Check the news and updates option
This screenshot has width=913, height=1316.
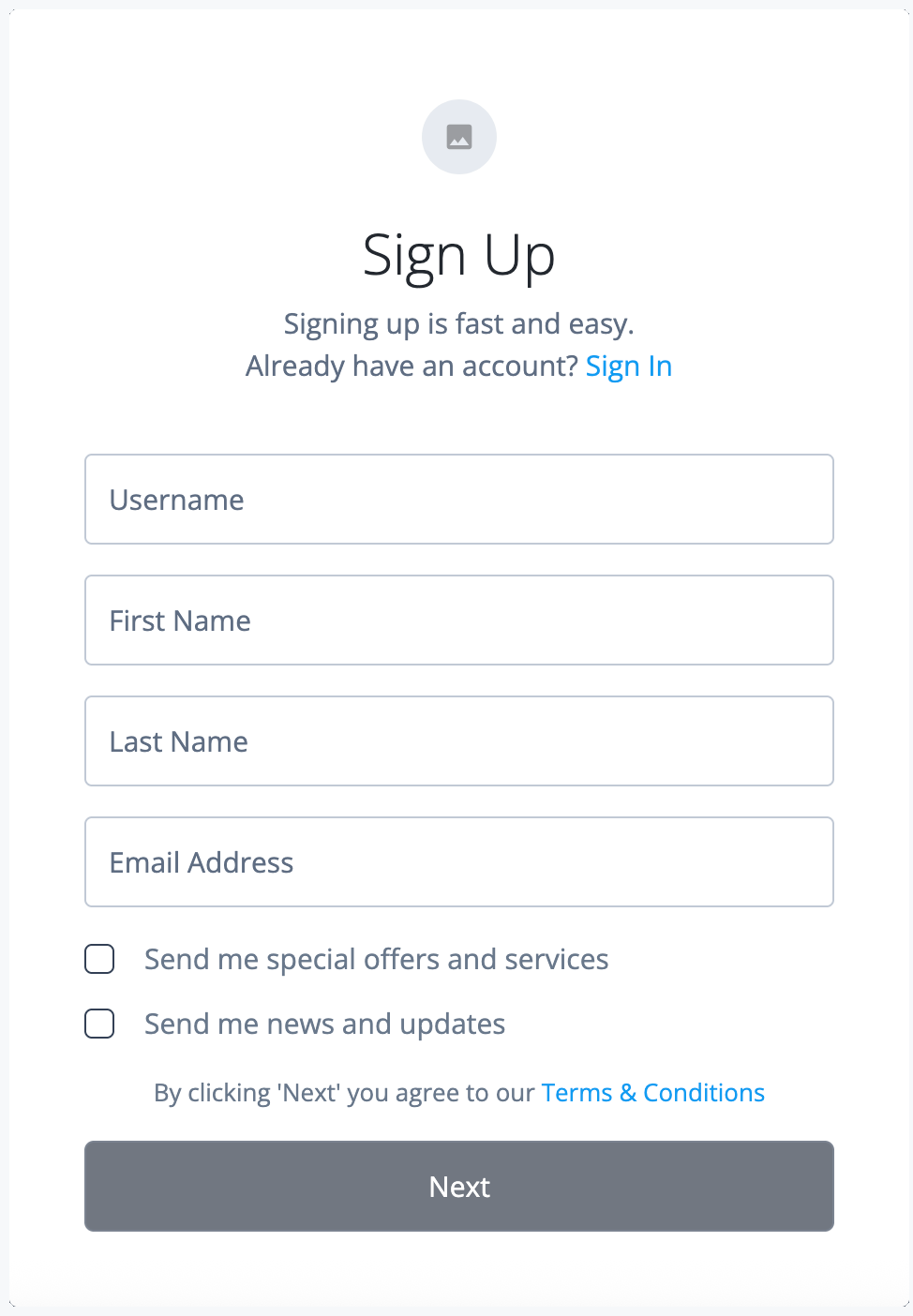click(x=98, y=1024)
